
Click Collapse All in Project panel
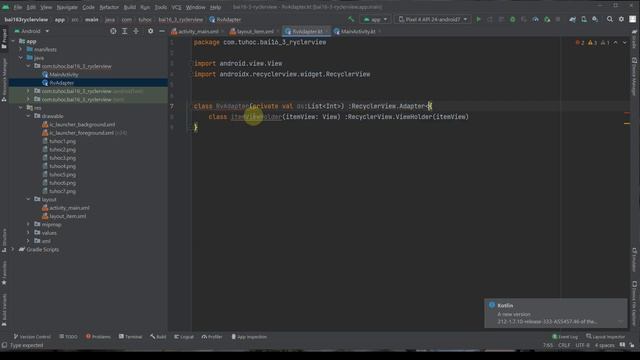pos(136,31)
